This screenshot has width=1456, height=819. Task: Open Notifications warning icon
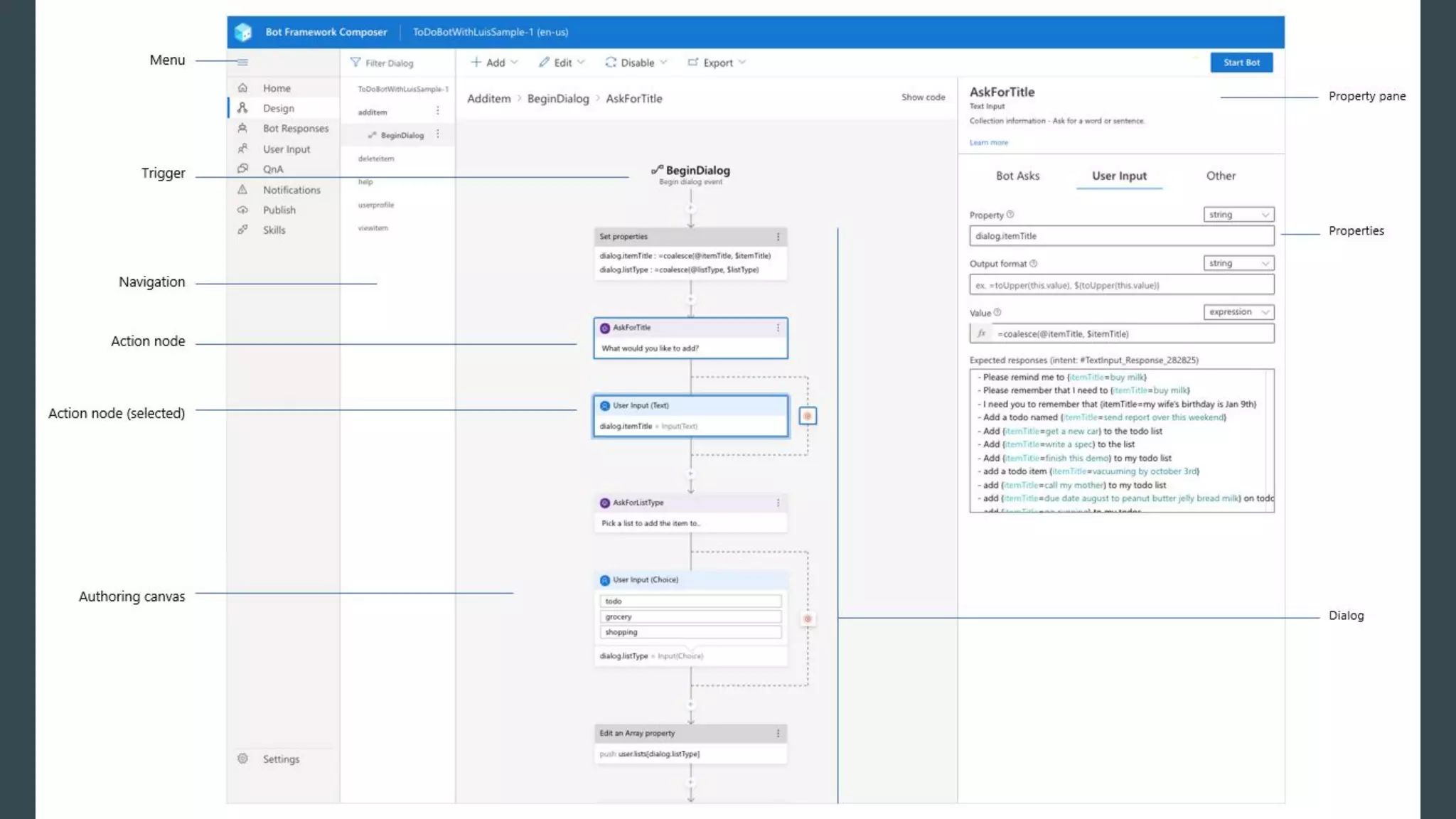click(x=242, y=190)
